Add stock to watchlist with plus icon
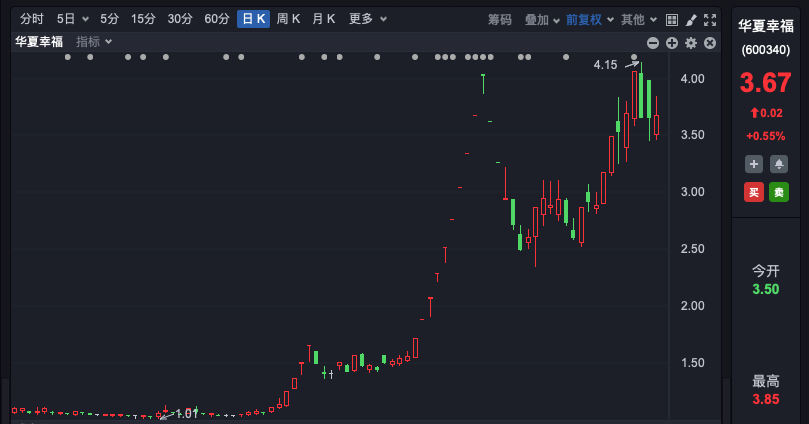 tap(753, 164)
